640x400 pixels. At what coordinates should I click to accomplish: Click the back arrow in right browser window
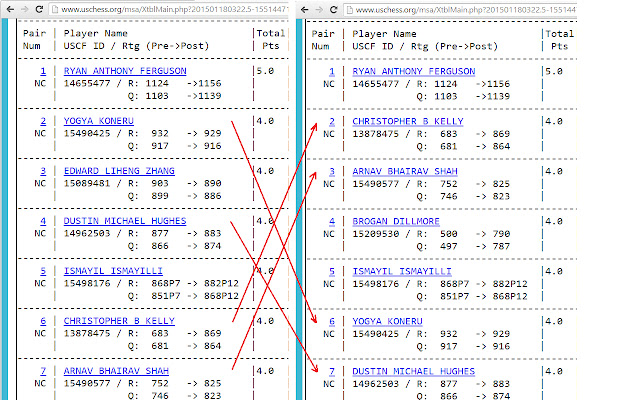pos(304,9)
